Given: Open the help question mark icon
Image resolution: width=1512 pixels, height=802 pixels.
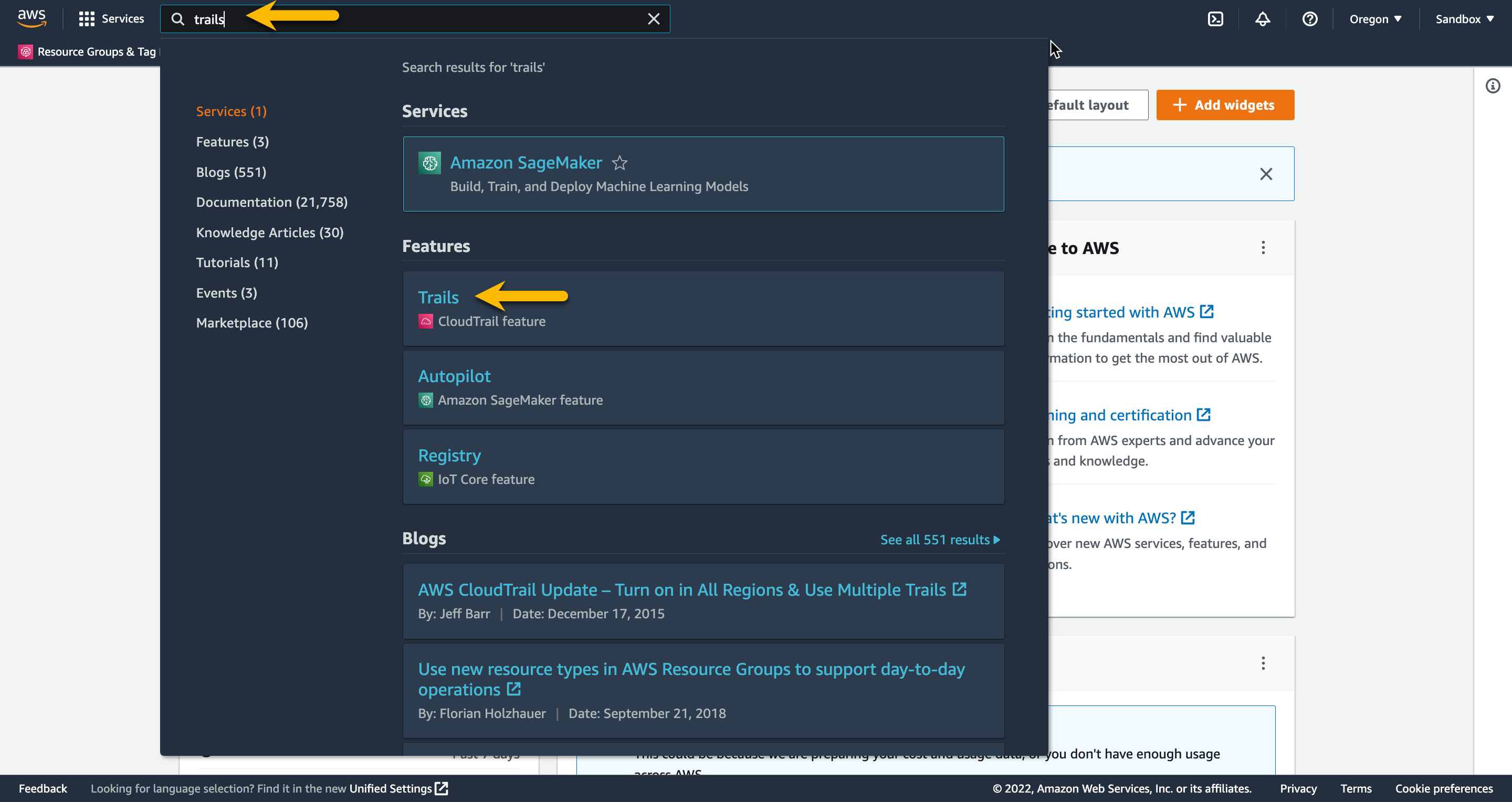Looking at the screenshot, I should 1309,19.
